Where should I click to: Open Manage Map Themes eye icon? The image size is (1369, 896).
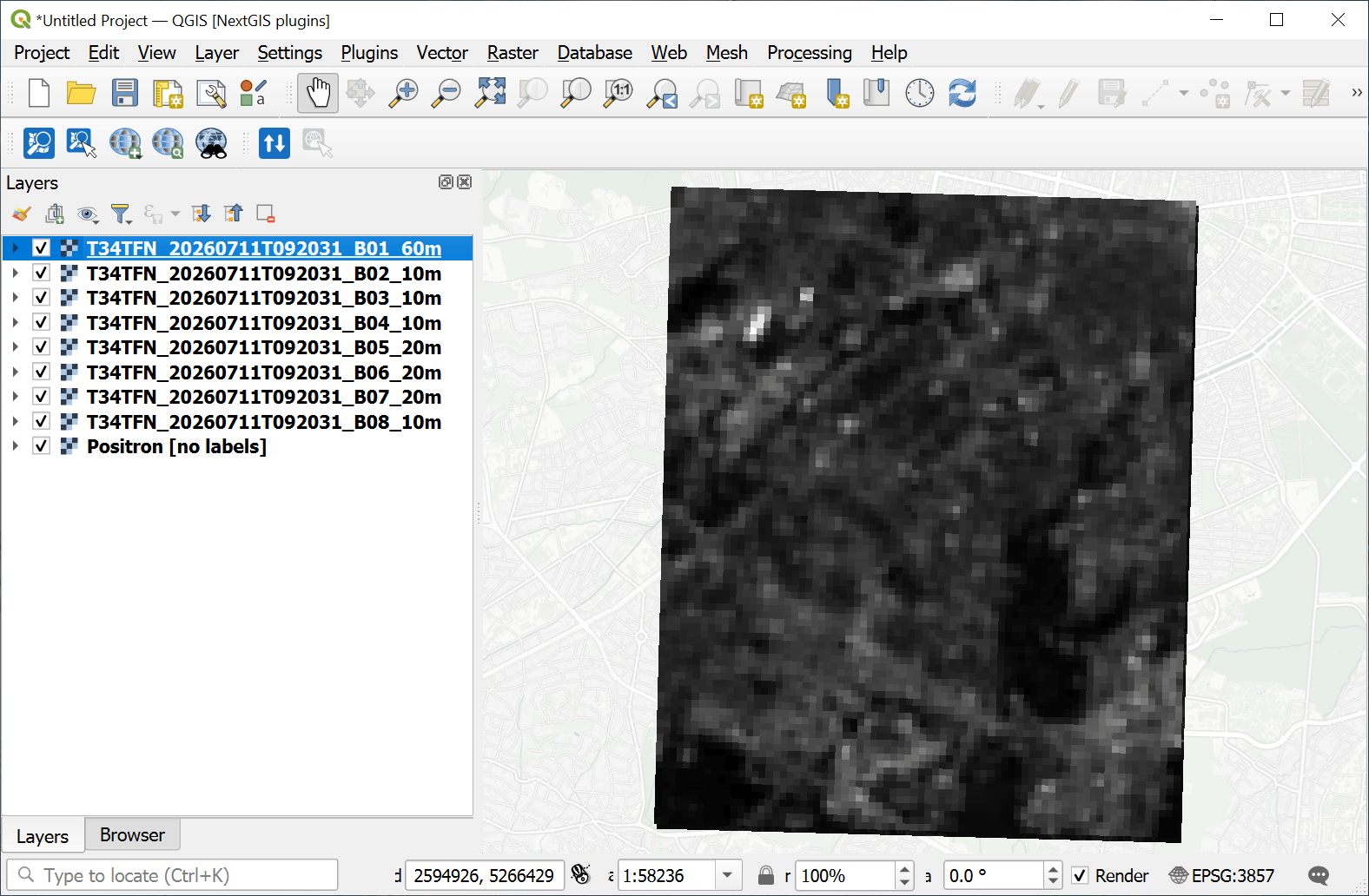(x=88, y=214)
